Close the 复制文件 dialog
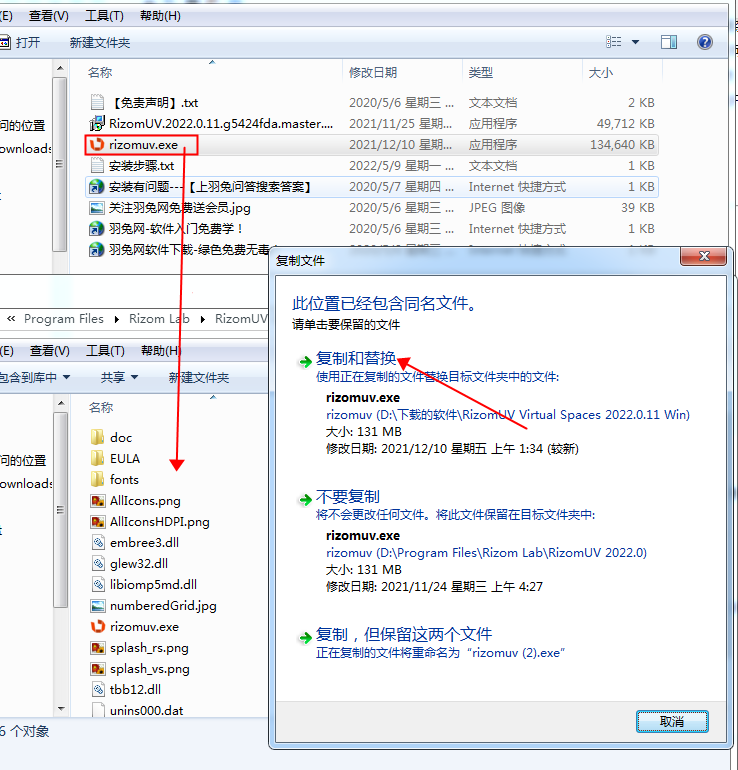 click(x=704, y=256)
